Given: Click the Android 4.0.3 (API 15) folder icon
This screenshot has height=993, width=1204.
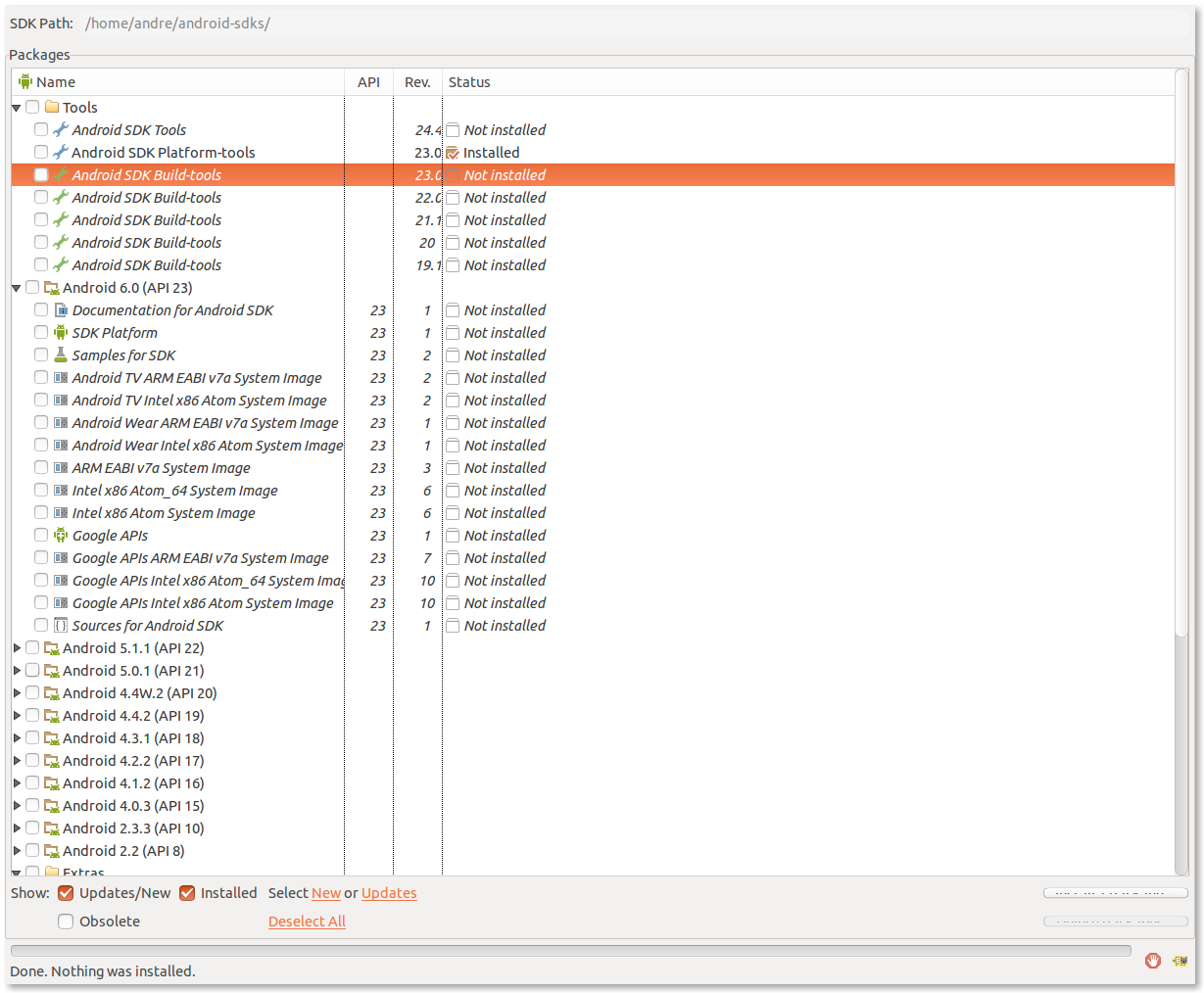Looking at the screenshot, I should (x=52, y=806).
